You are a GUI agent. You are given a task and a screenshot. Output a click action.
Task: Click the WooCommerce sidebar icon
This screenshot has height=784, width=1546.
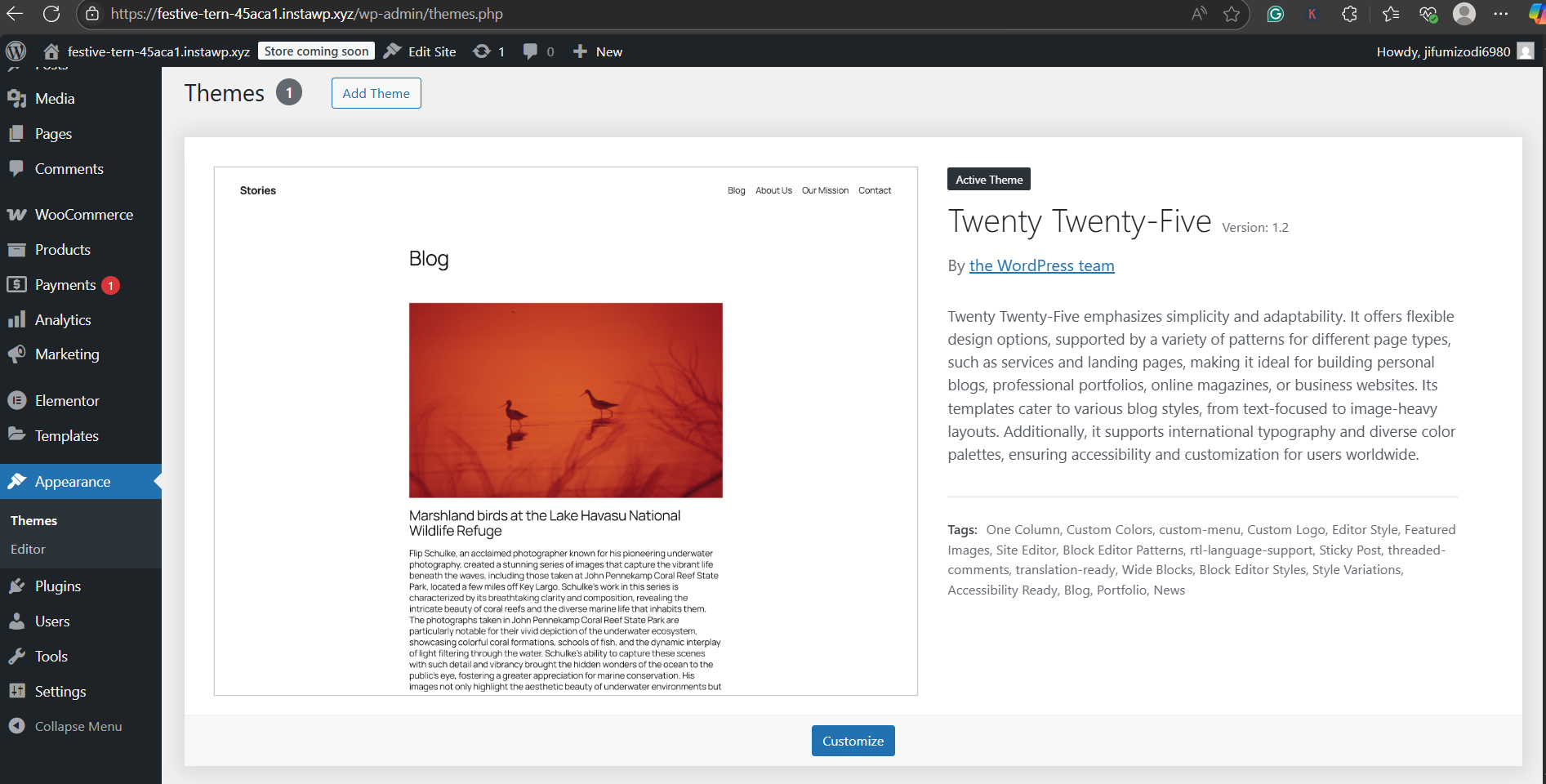pos(16,215)
